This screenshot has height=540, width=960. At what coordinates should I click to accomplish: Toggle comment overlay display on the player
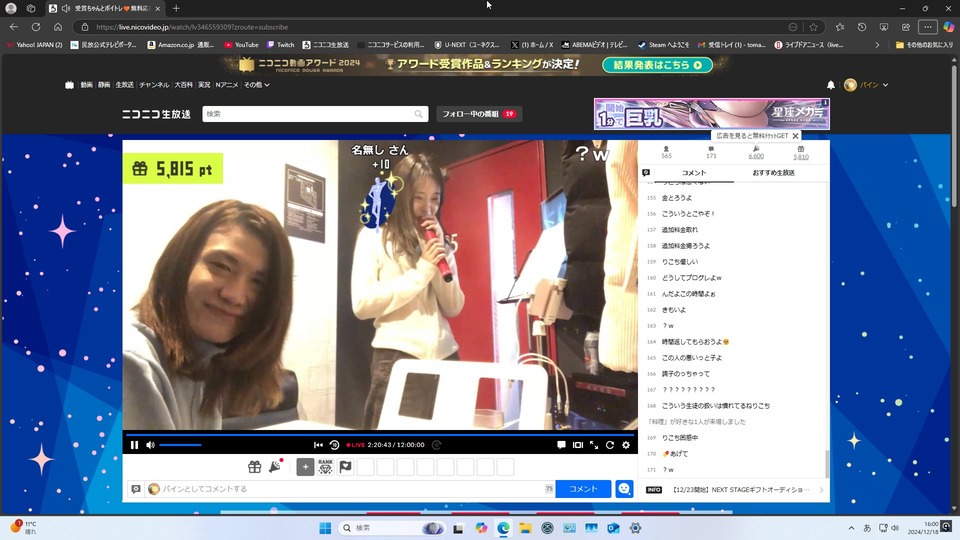pos(561,445)
